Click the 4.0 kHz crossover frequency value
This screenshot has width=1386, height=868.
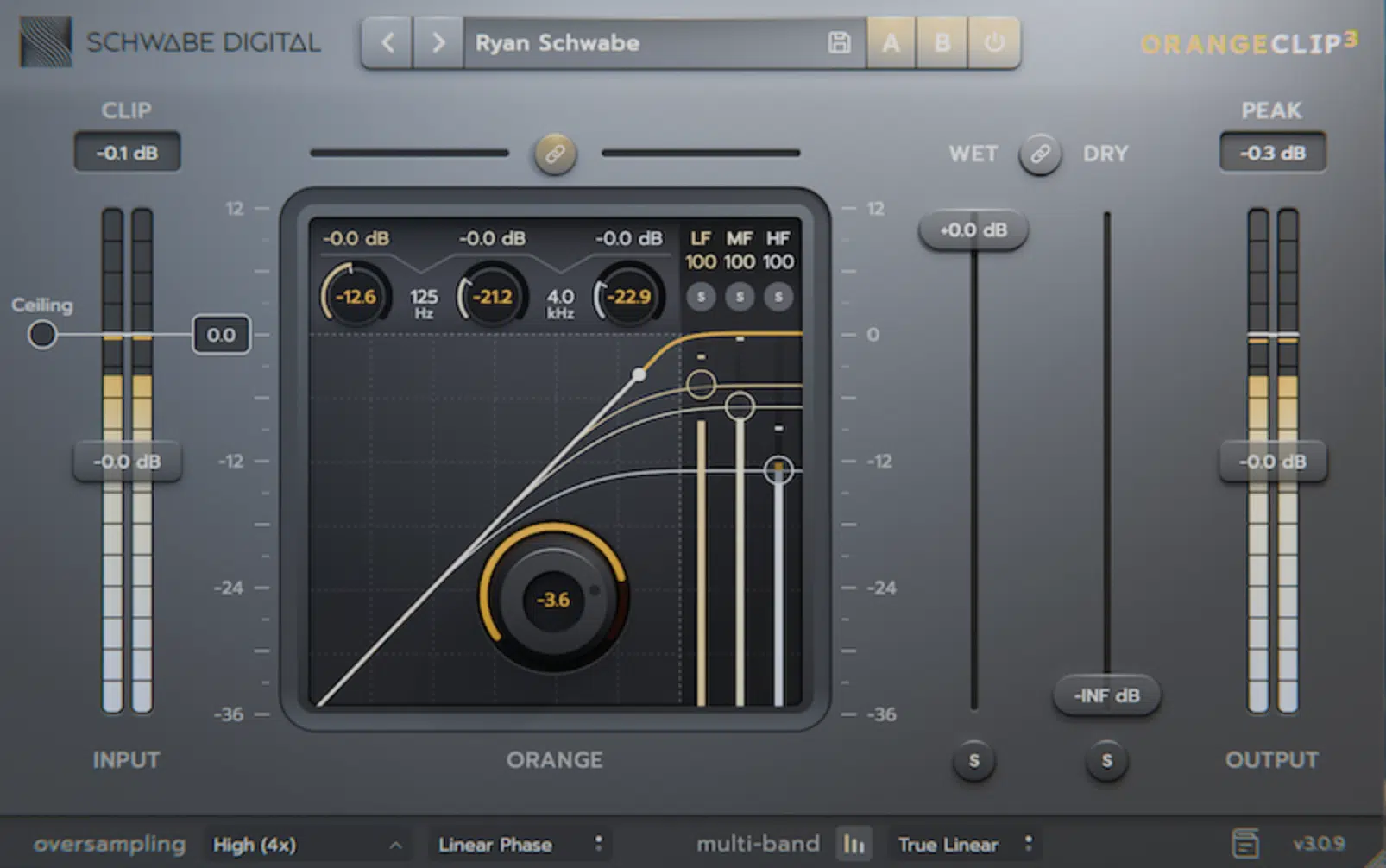[560, 303]
